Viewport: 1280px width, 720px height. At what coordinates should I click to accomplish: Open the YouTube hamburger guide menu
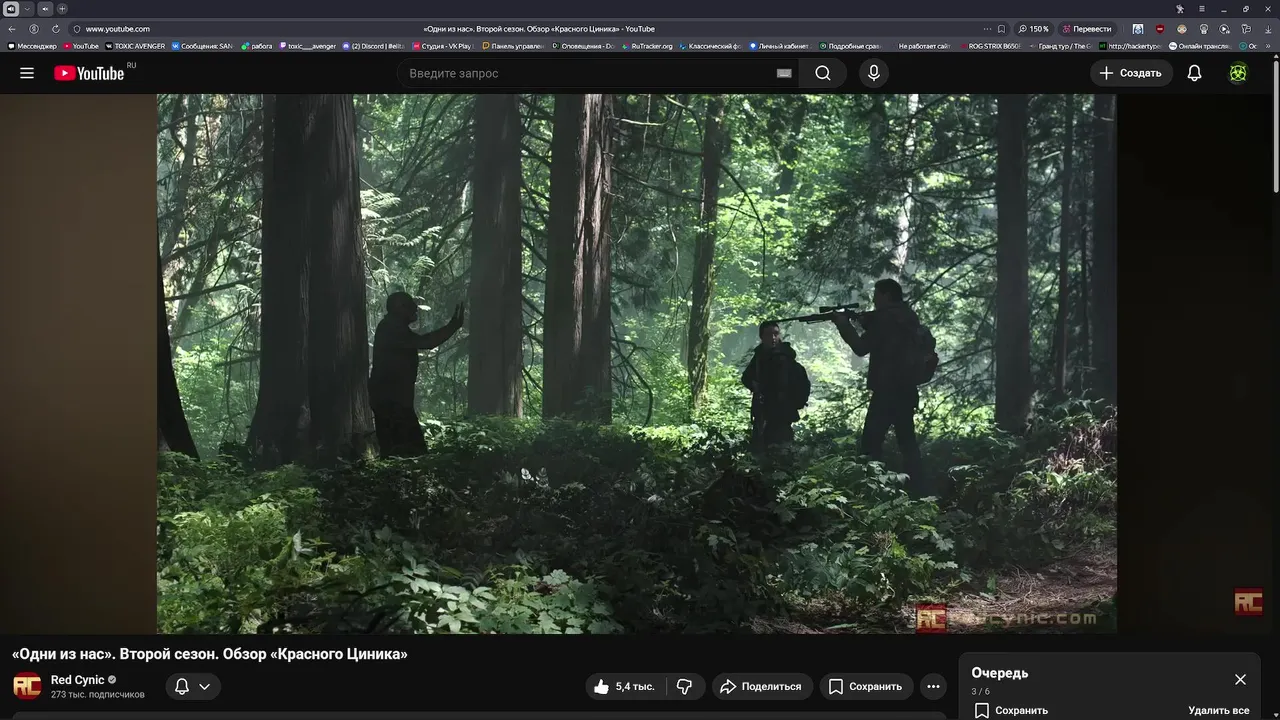pos(27,73)
